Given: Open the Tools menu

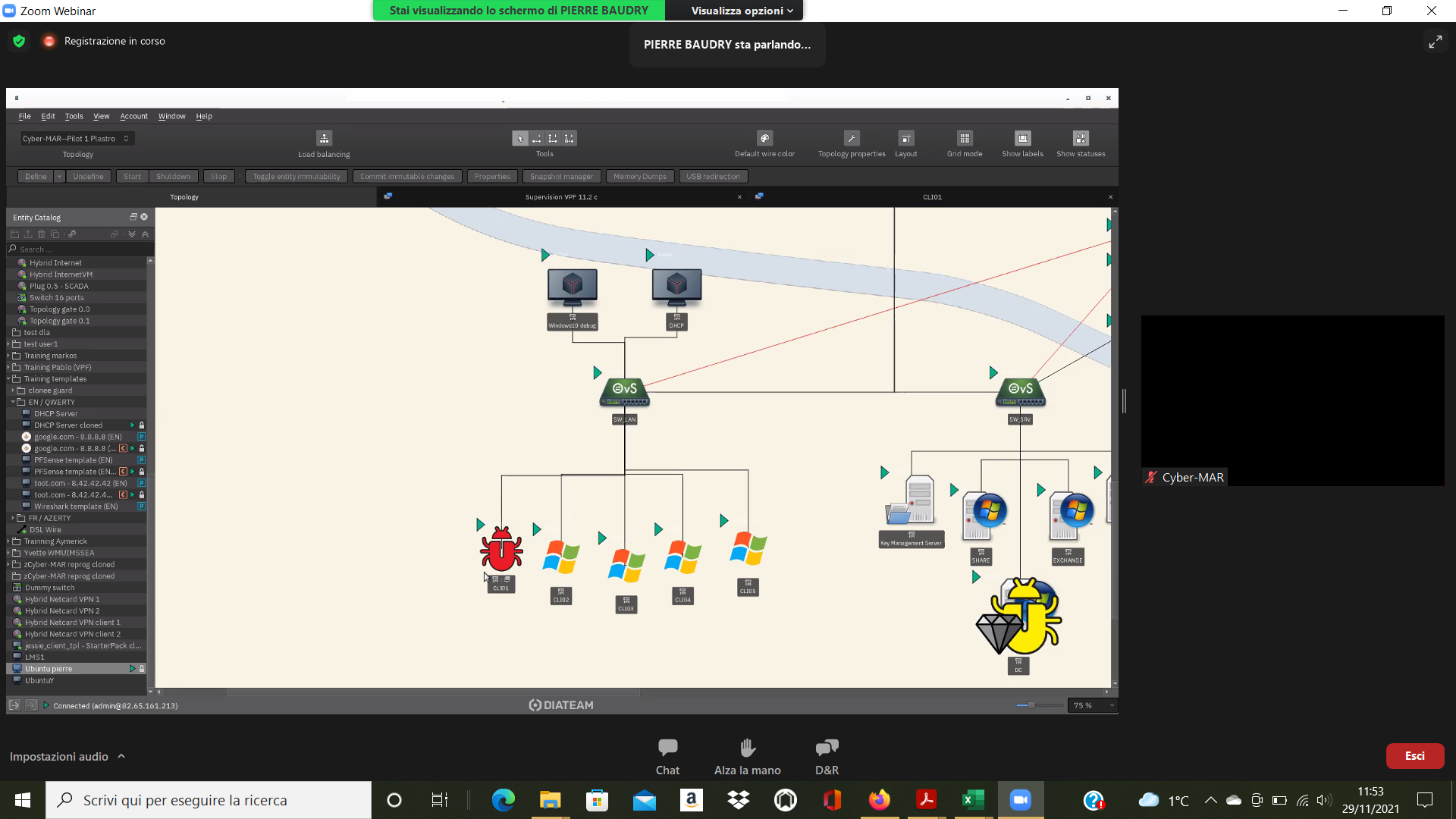Looking at the screenshot, I should (x=74, y=116).
